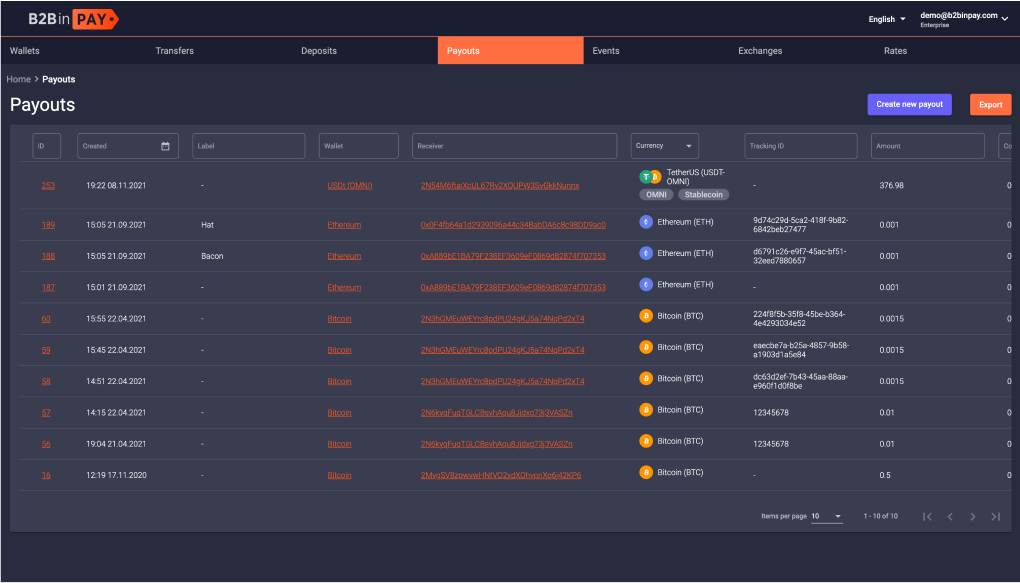Image resolution: width=1020 pixels, height=583 pixels.
Task: Click the Bitcoin coin icon in row 56
Action: coord(646,441)
